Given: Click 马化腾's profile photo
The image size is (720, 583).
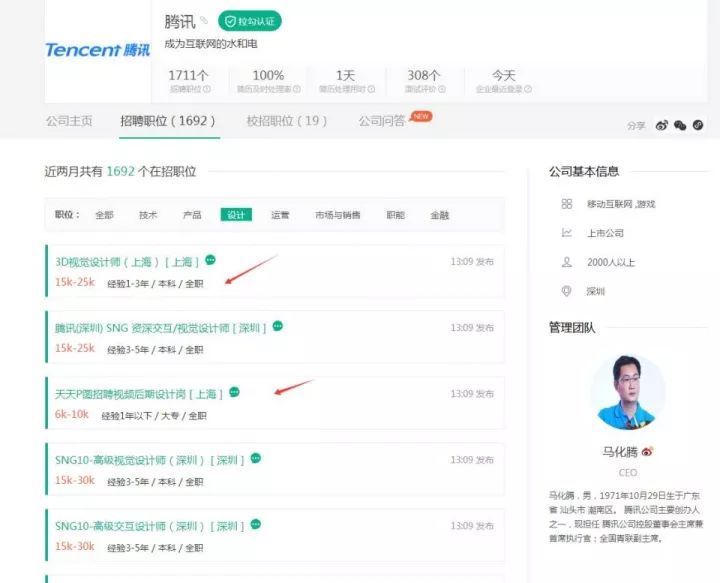Looking at the screenshot, I should 628,392.
